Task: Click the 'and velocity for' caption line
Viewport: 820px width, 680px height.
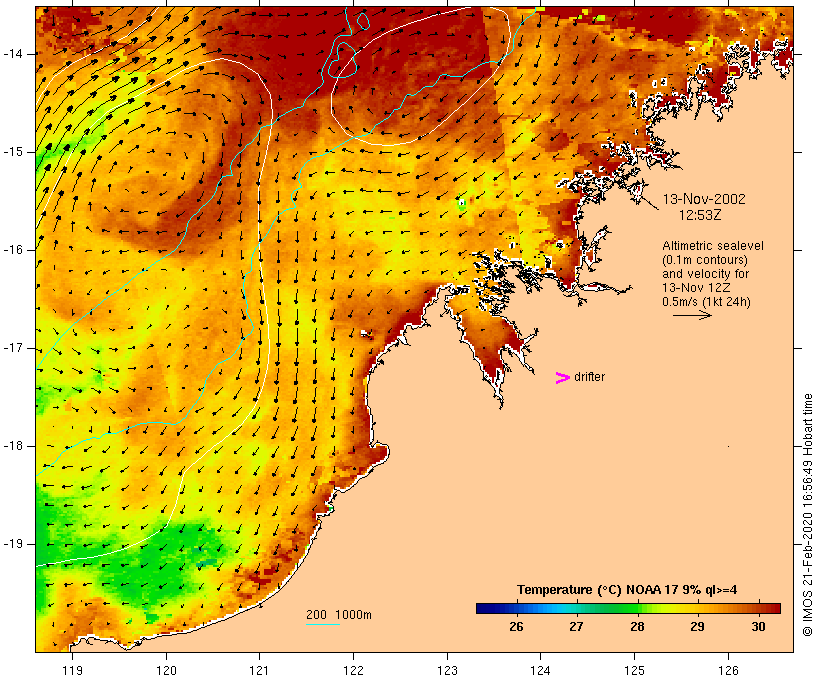Action: coord(705,274)
